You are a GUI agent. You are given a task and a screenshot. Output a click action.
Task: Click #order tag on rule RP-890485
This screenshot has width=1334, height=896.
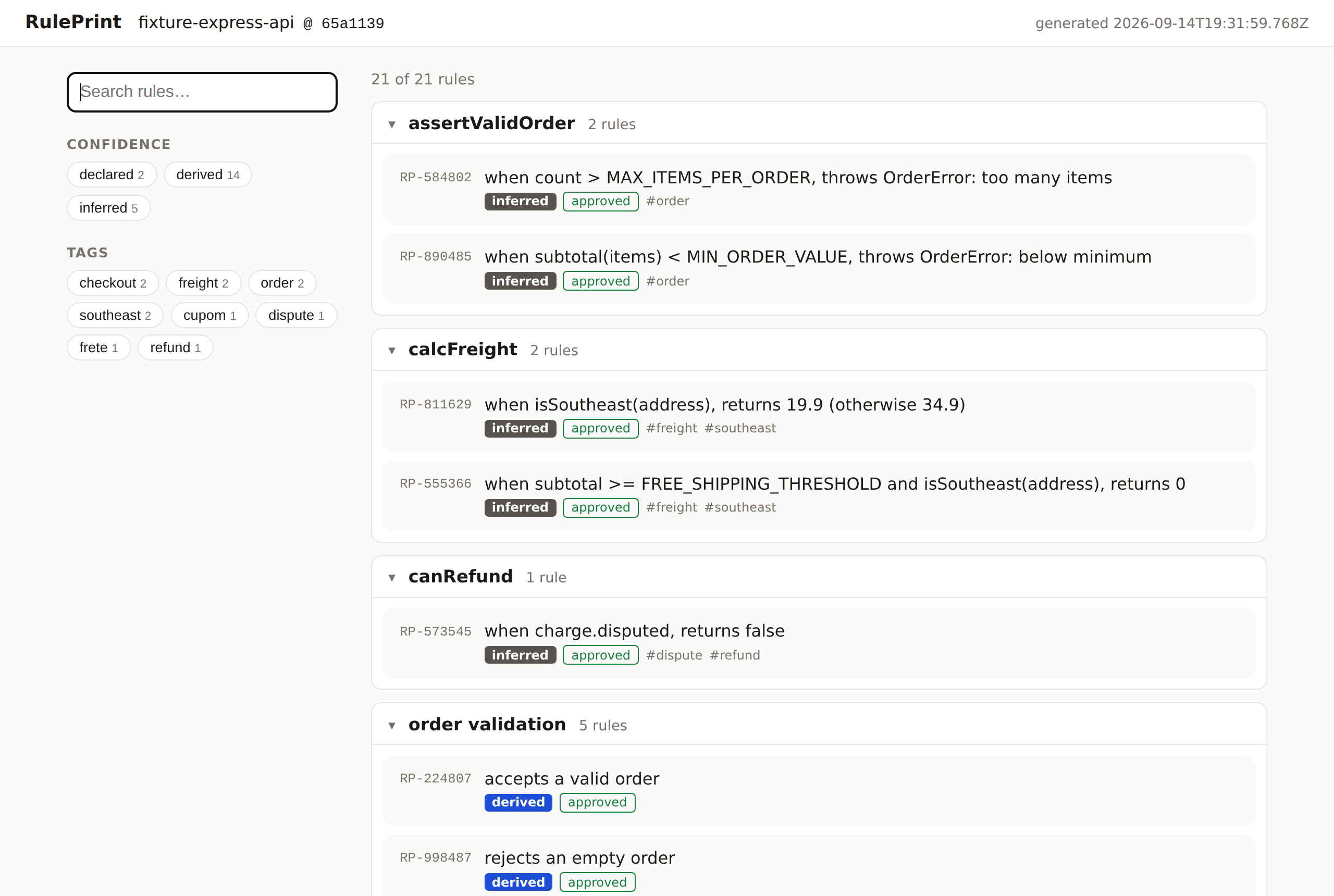[x=668, y=281]
